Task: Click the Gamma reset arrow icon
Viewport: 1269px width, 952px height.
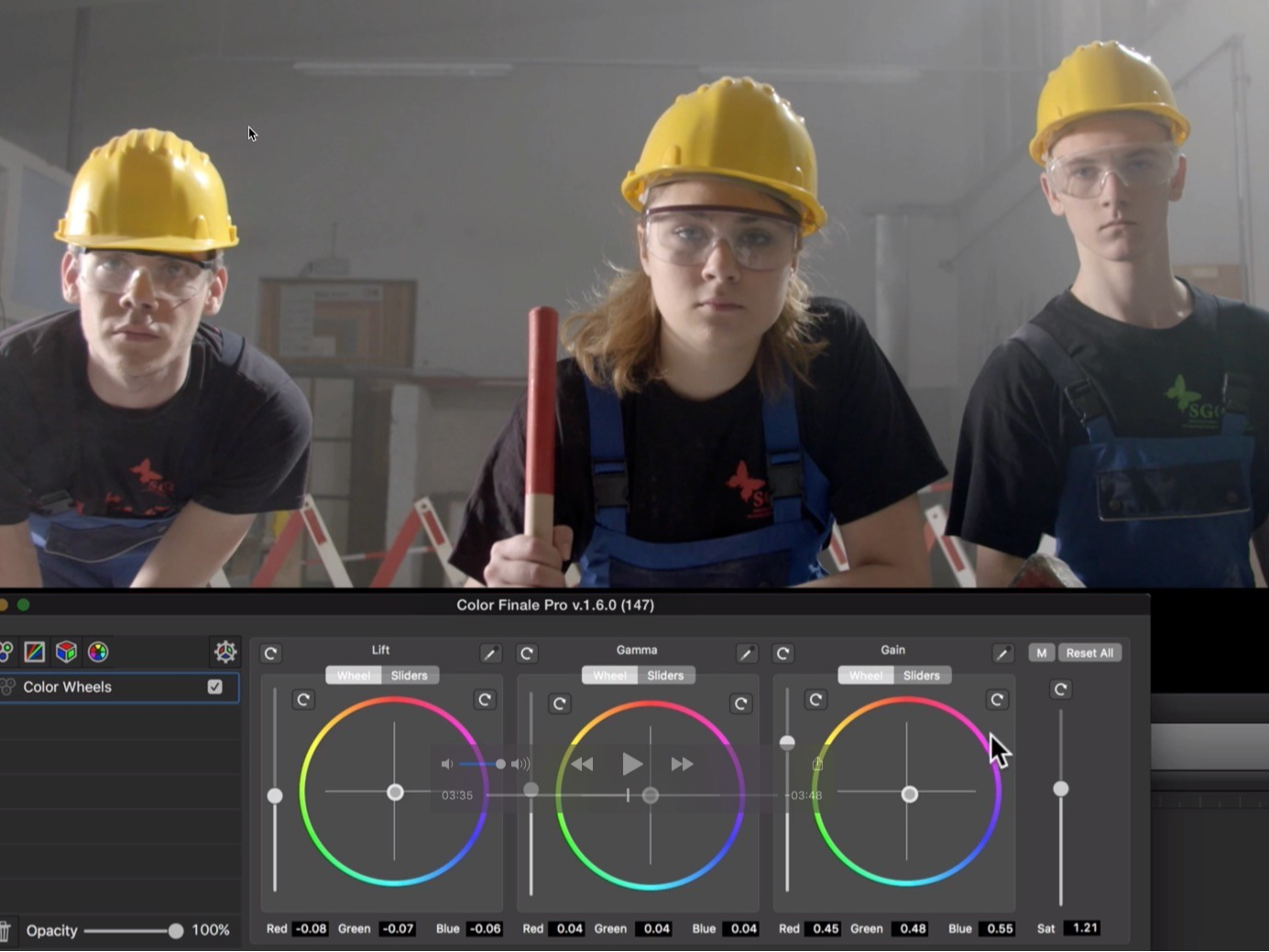Action: (527, 653)
